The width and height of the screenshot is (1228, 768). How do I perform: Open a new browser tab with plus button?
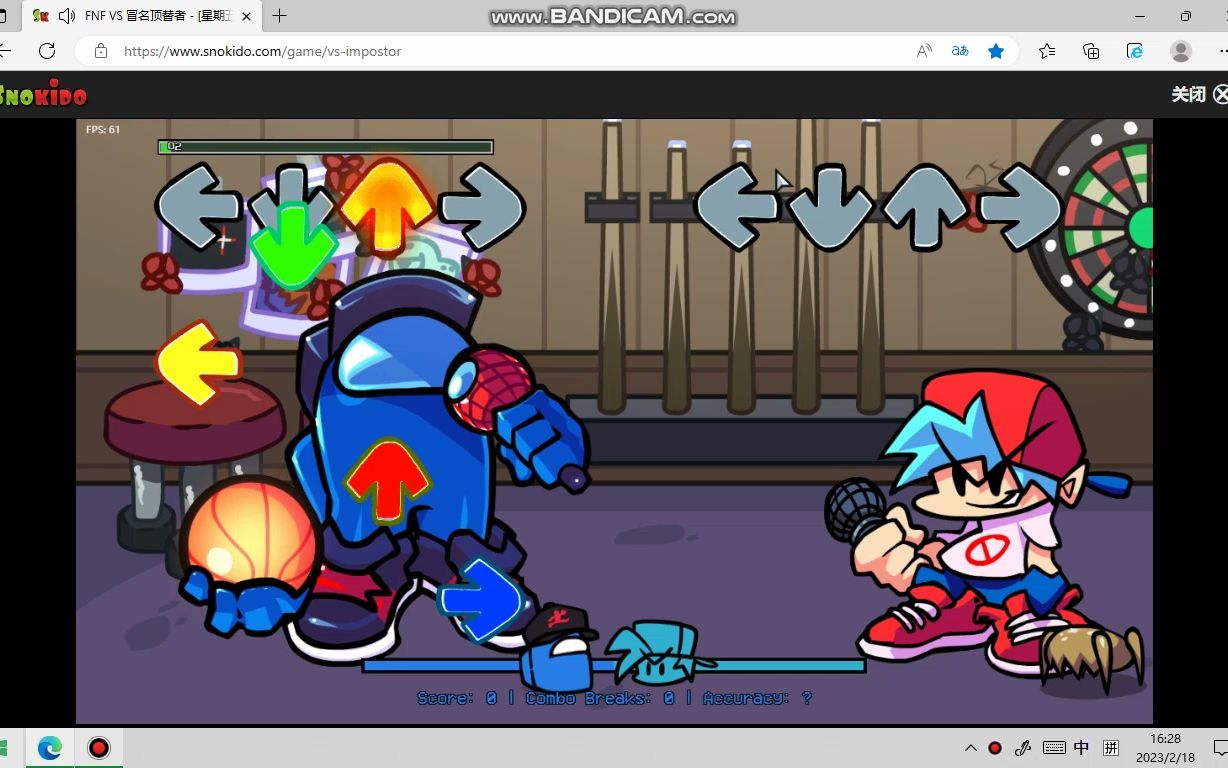pos(280,16)
